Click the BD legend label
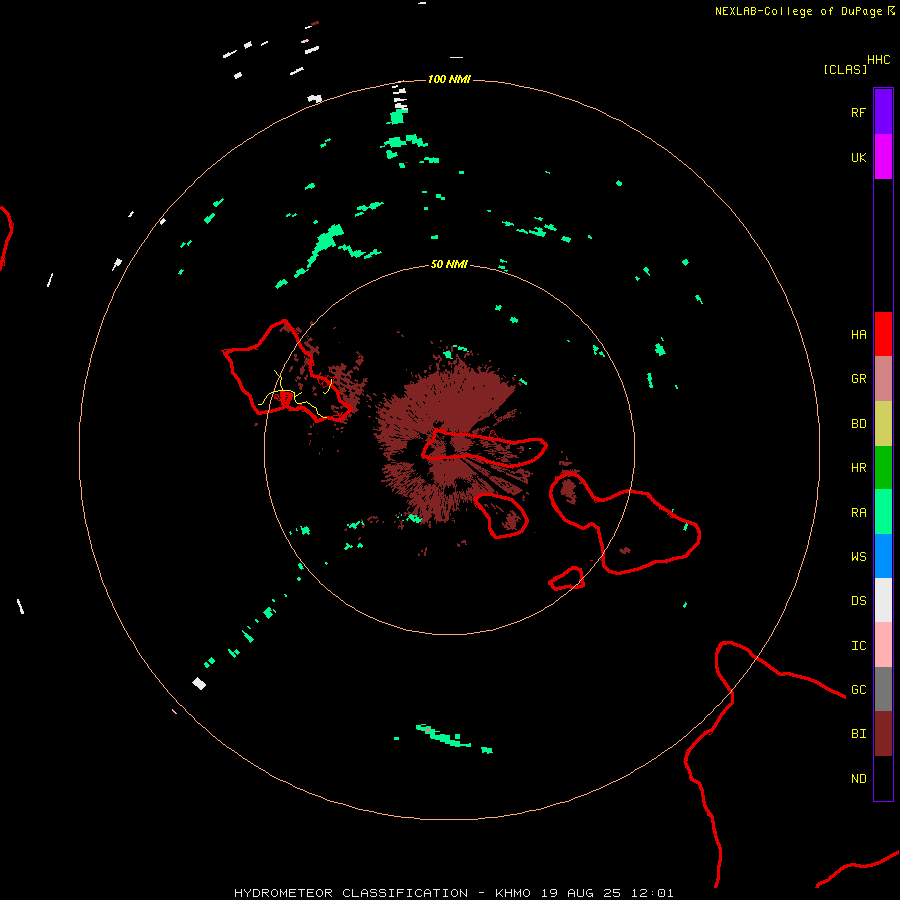 [x=858, y=424]
